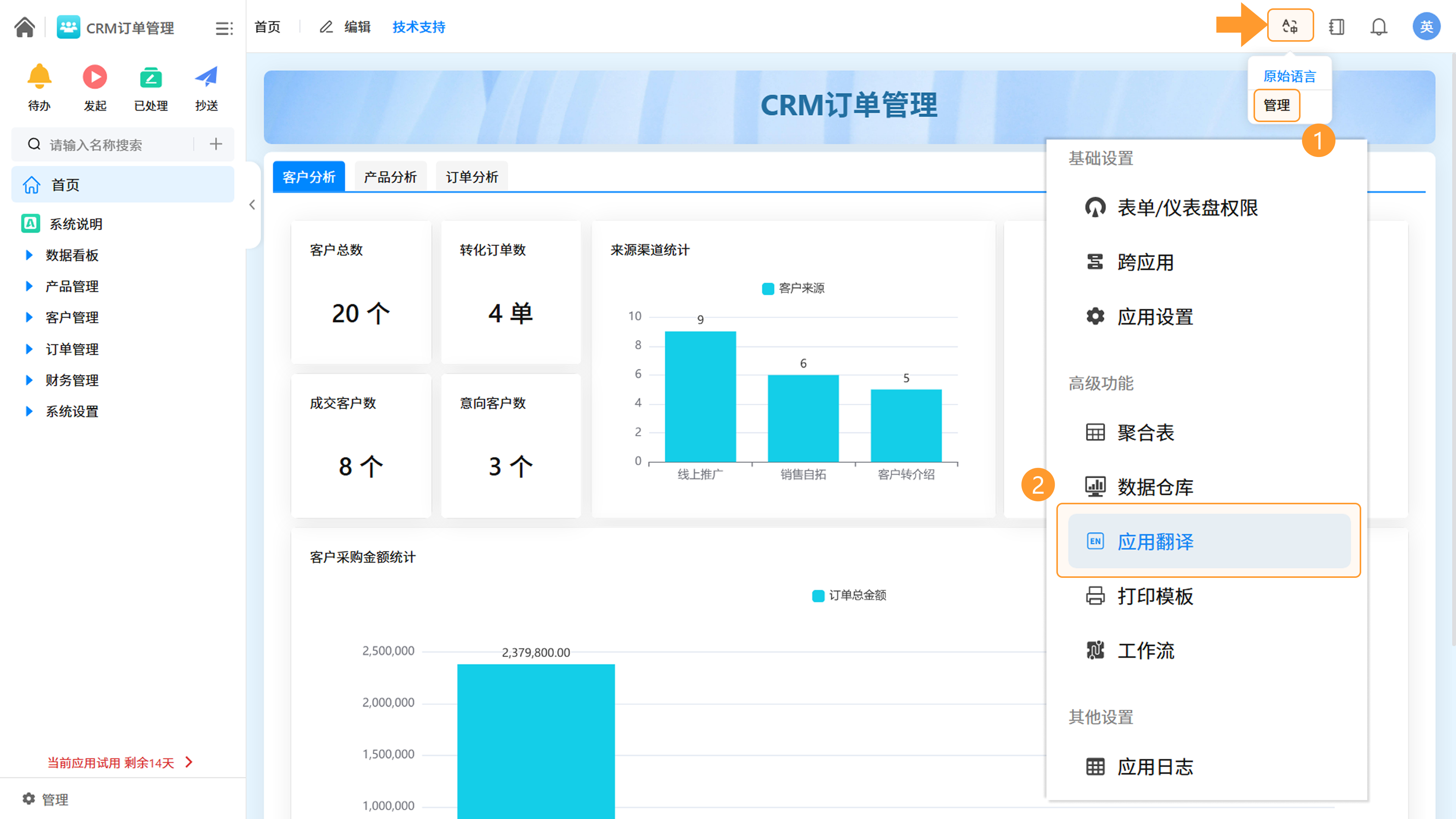Open the notifications bell in header
The height and width of the screenshot is (819, 1456).
pos(1379,27)
